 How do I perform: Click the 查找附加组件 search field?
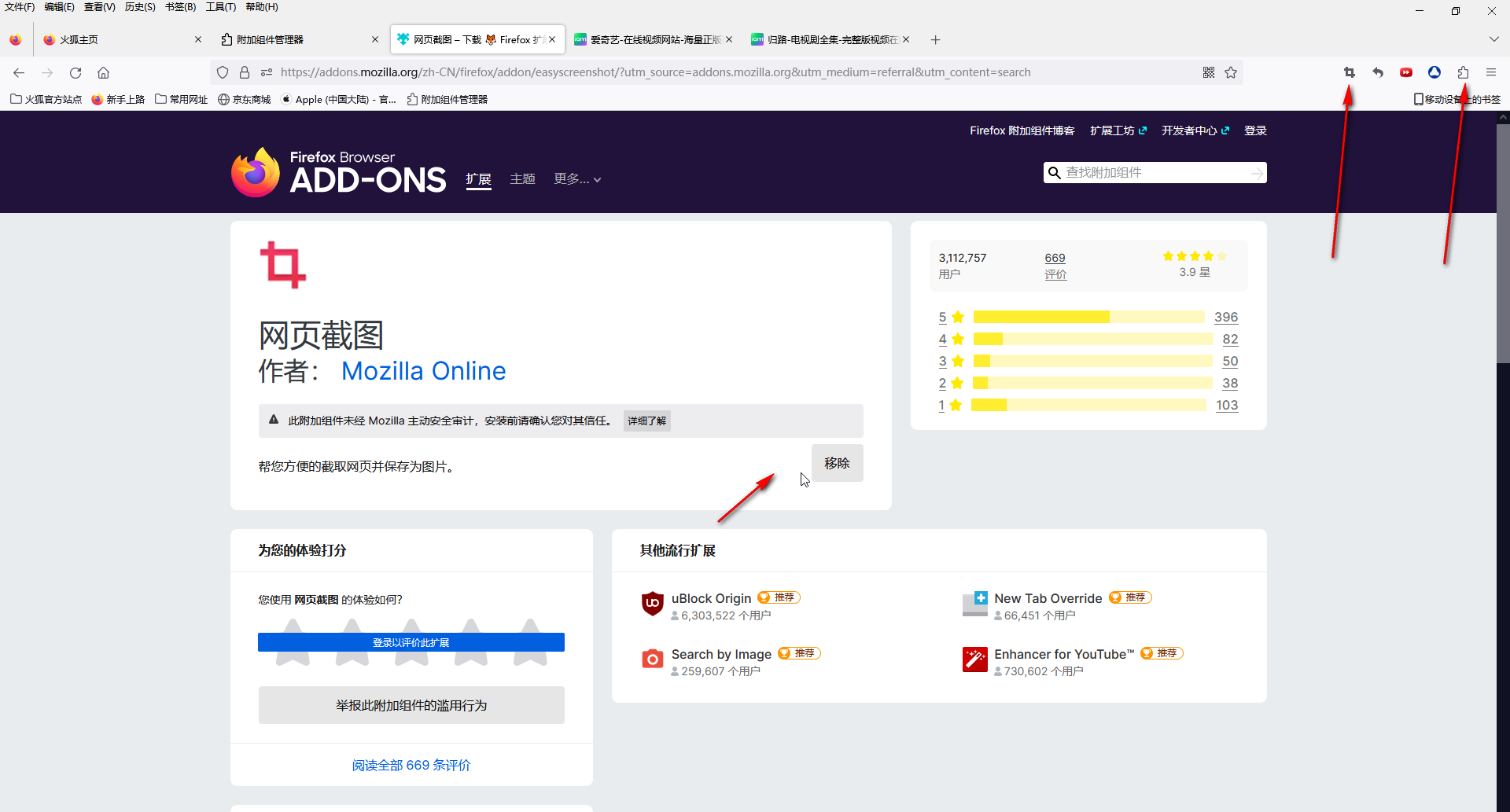(1155, 173)
